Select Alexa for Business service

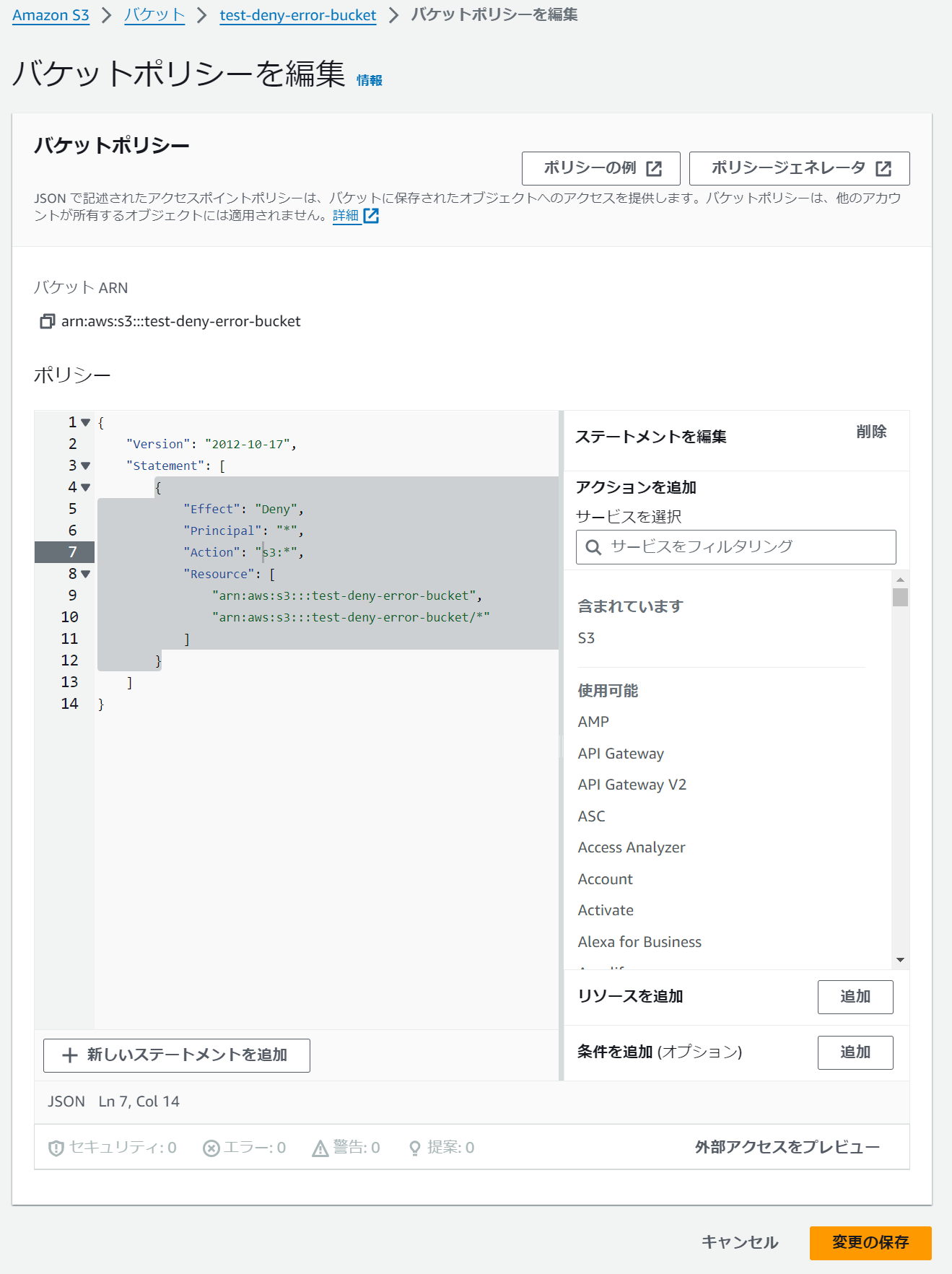click(639, 942)
